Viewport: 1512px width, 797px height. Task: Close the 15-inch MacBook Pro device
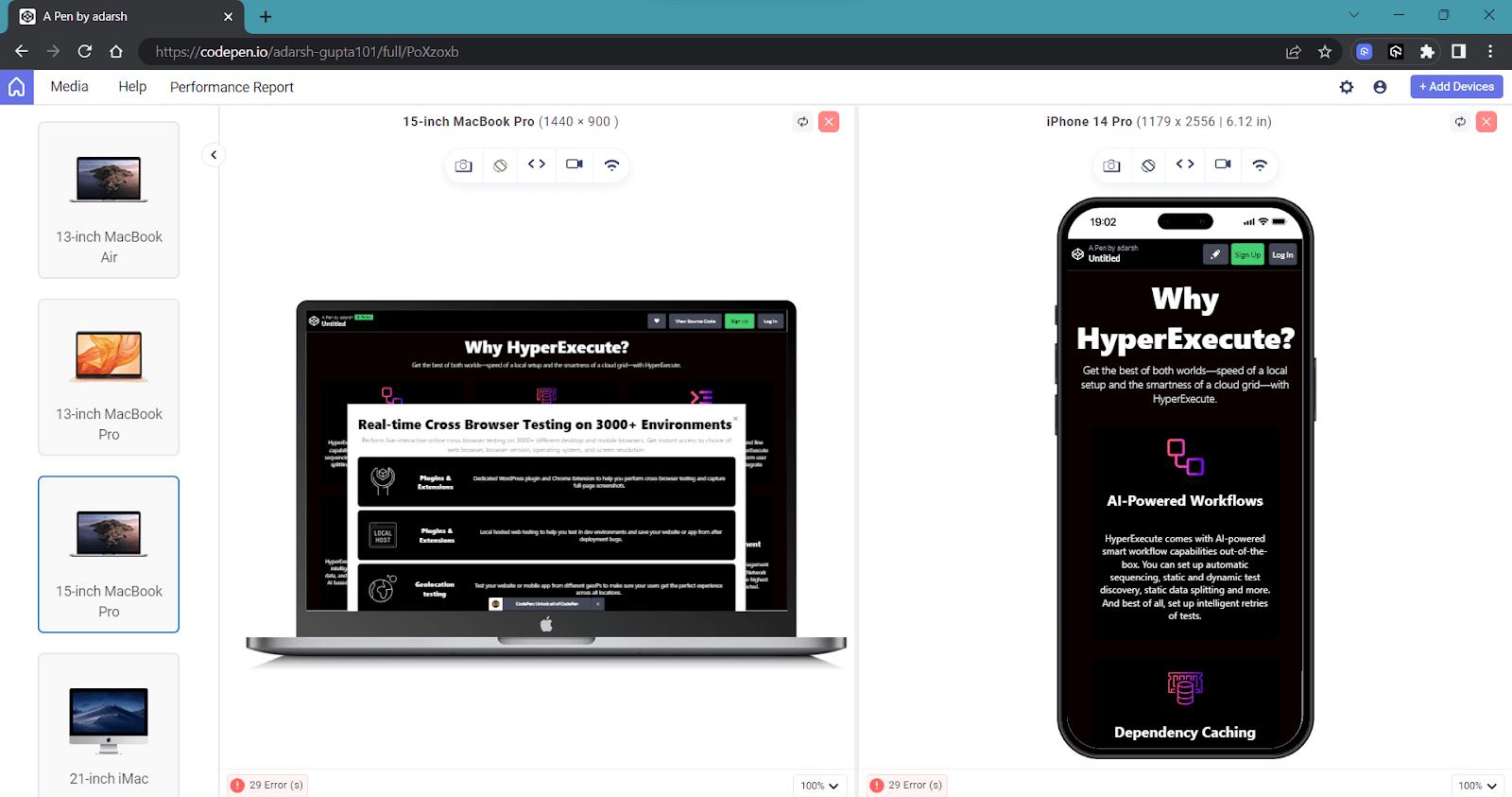[829, 122]
